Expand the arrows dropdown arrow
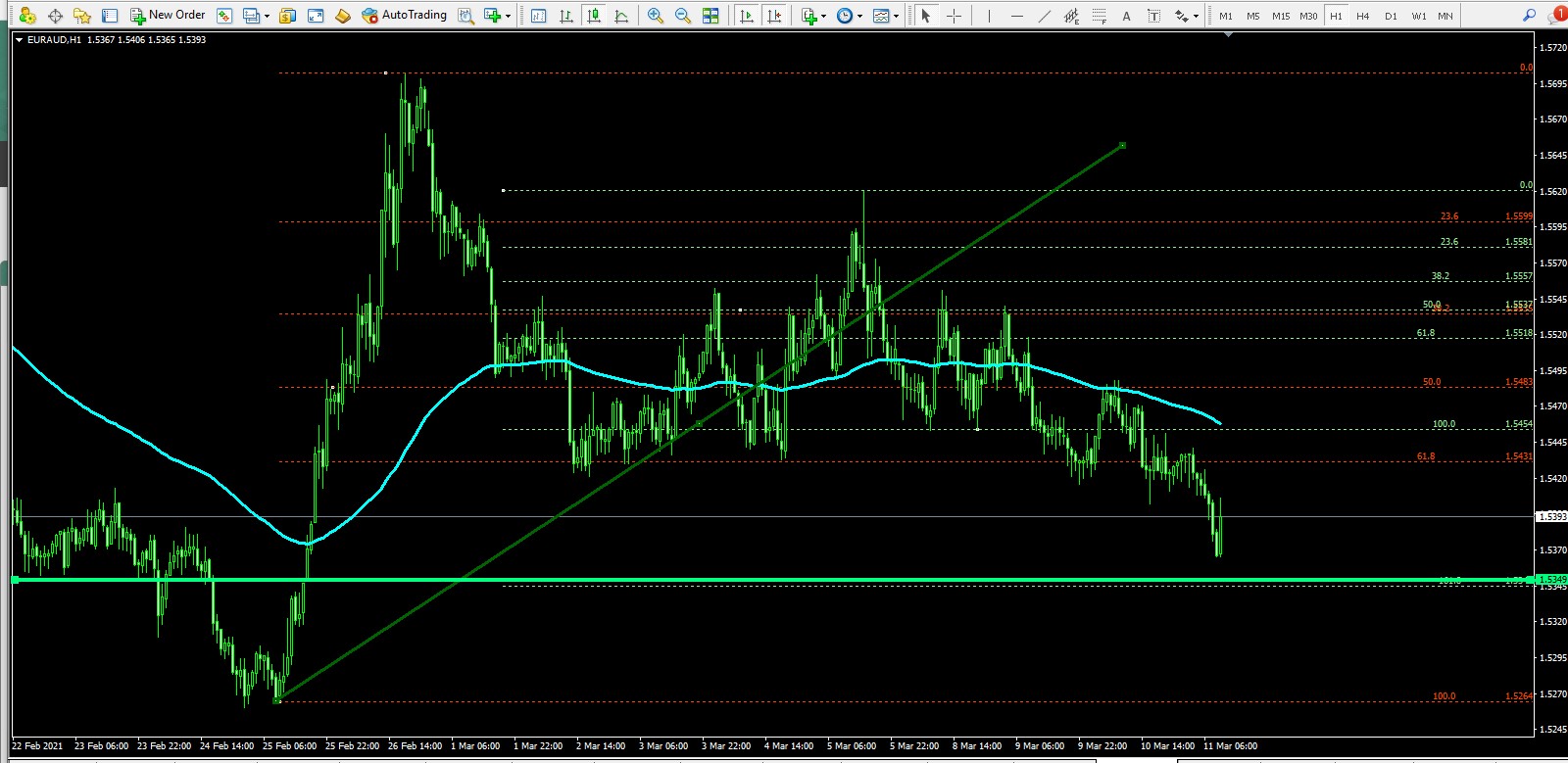The width and height of the screenshot is (1568, 763). pyautogui.click(x=1196, y=16)
